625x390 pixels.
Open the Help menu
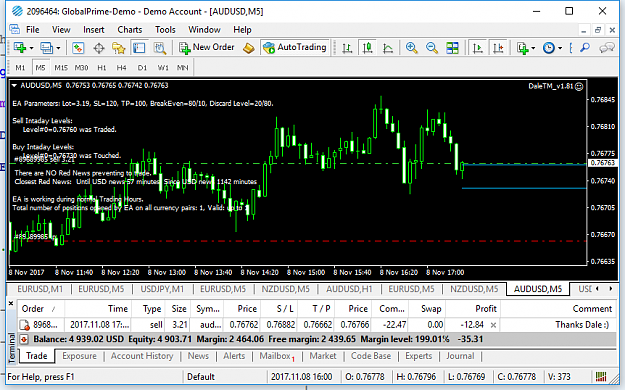coord(242,30)
